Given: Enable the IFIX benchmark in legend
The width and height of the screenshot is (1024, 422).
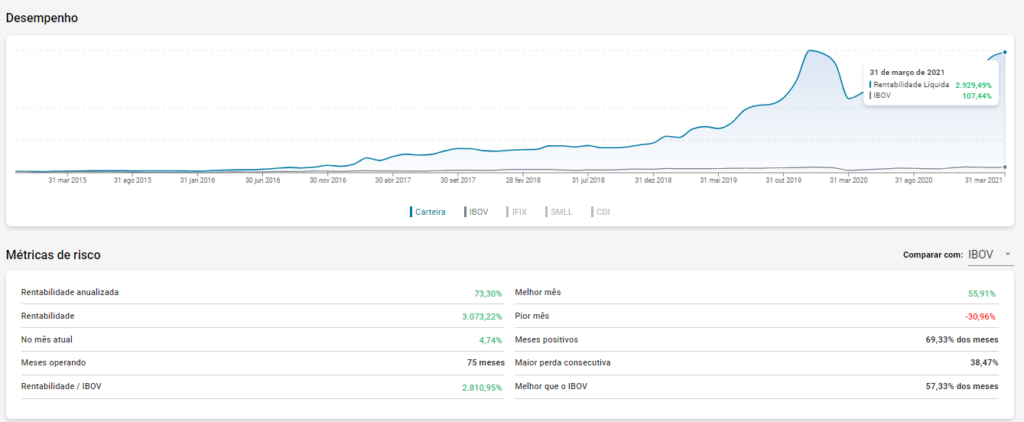Looking at the screenshot, I should point(518,212).
